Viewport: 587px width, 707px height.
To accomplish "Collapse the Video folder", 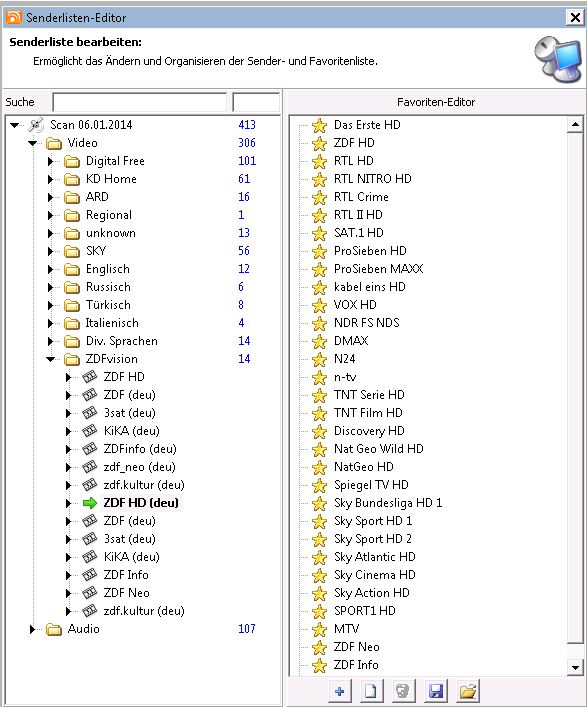I will (x=32, y=143).
